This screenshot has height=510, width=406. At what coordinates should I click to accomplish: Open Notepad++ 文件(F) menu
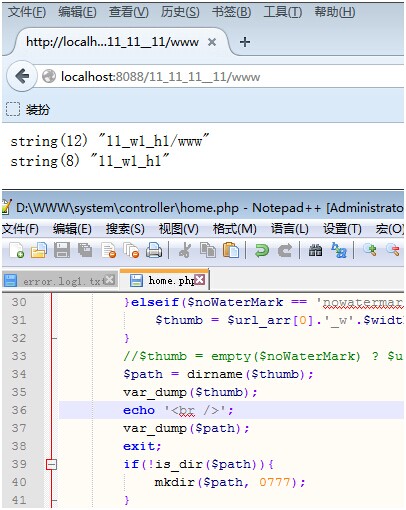[20, 229]
